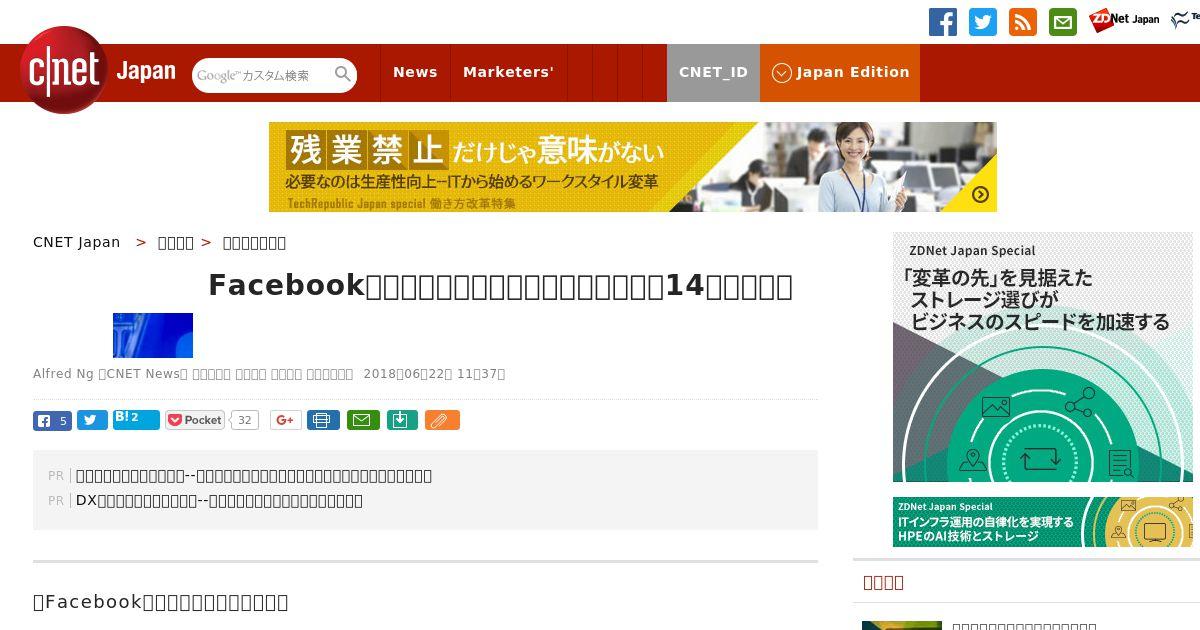Image resolution: width=1200 pixels, height=630 pixels.
Task: Click the teal download/save icon
Action: pos(401,420)
